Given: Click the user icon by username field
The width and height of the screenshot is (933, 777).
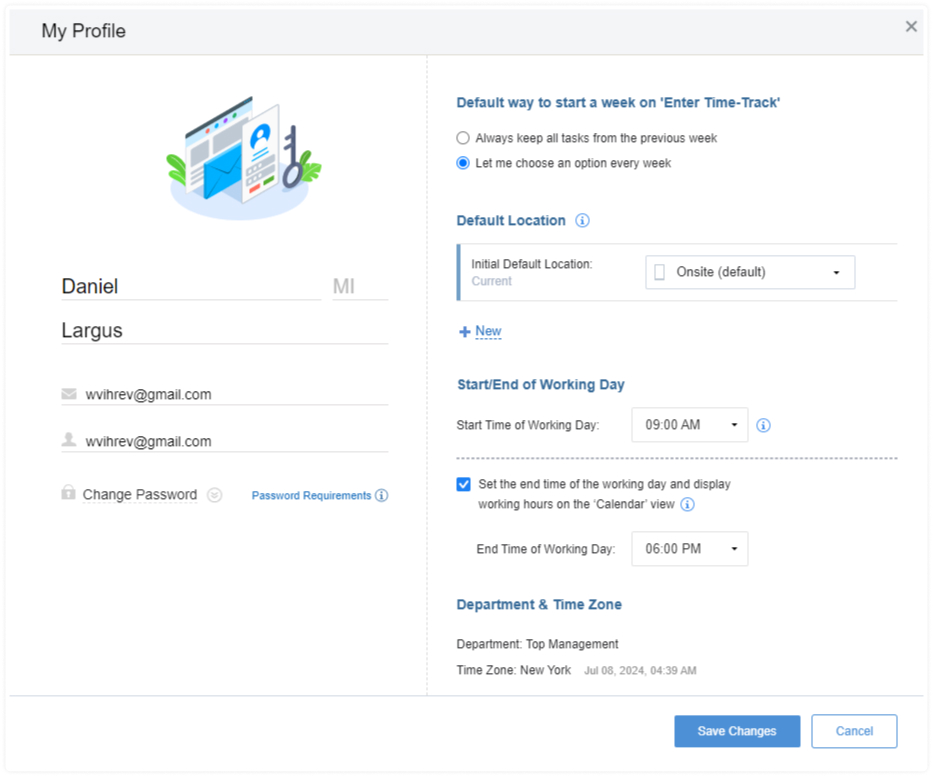Looking at the screenshot, I should pyautogui.click(x=69, y=440).
